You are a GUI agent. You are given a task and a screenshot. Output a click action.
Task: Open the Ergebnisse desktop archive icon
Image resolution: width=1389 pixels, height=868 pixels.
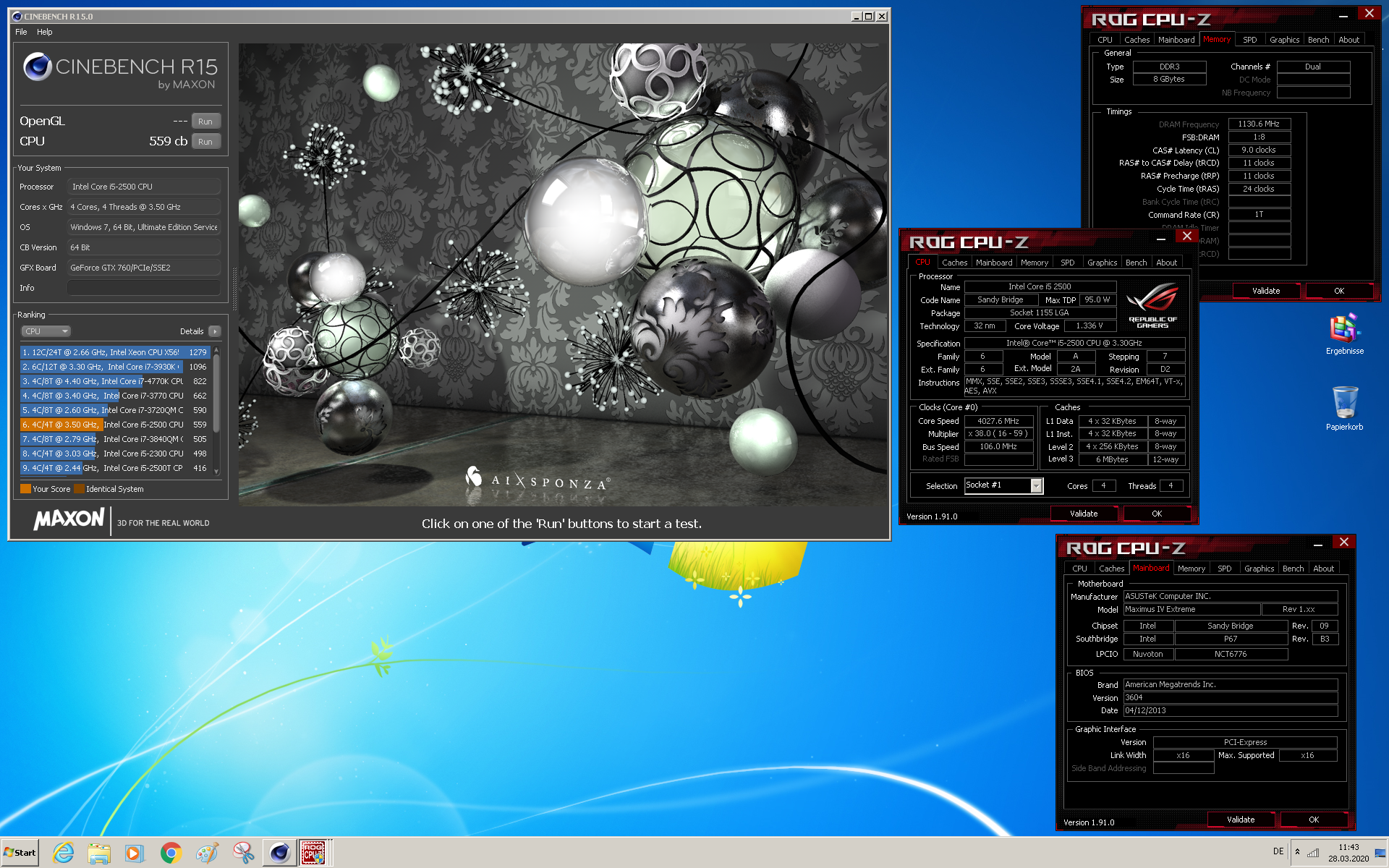pos(1345,335)
